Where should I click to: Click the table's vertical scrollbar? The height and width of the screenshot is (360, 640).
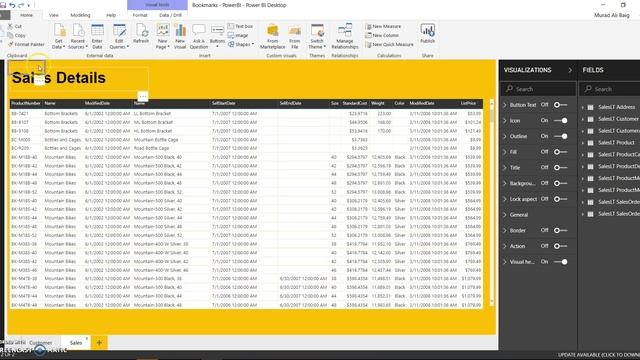click(x=492, y=202)
